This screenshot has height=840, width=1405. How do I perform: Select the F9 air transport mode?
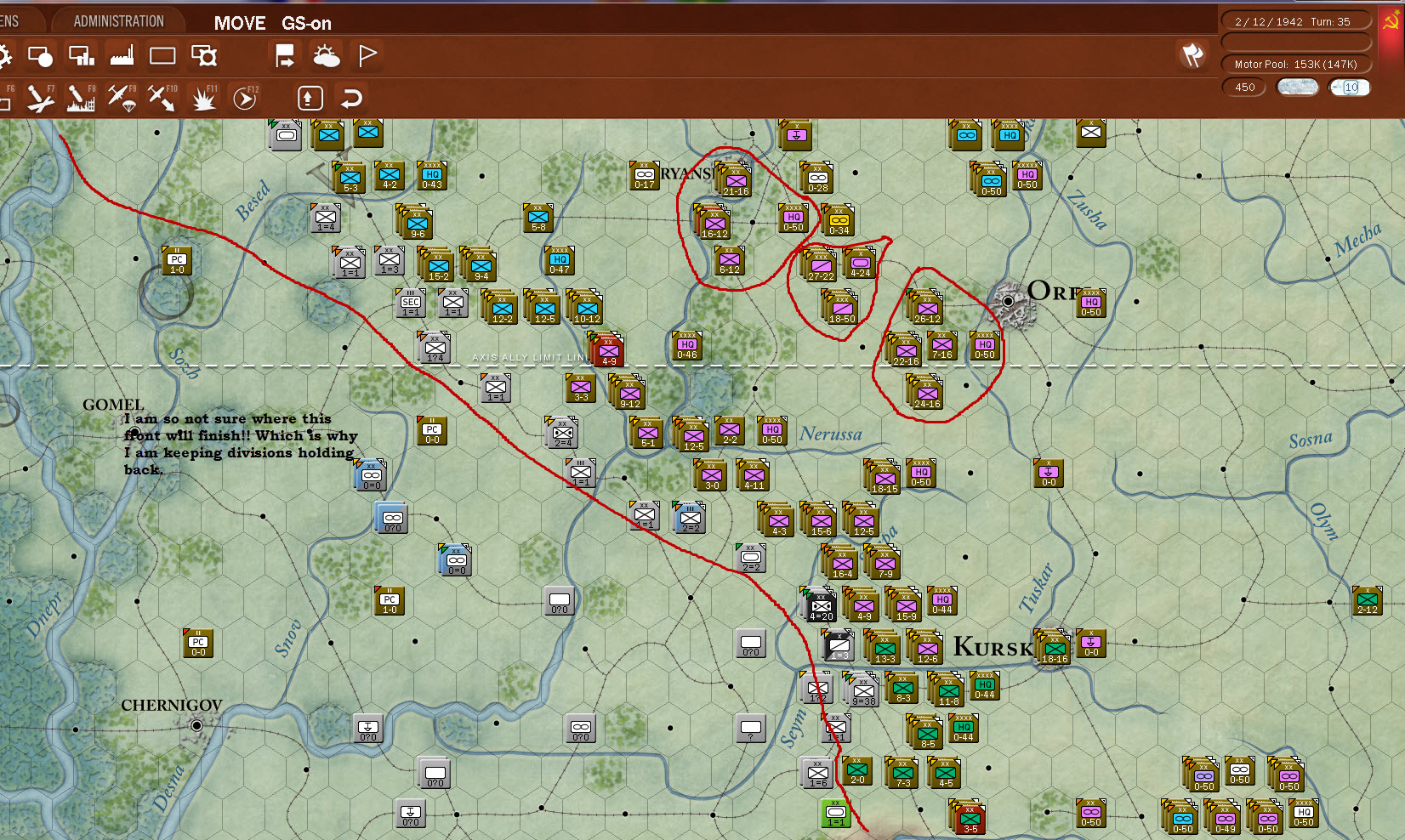tap(122, 98)
